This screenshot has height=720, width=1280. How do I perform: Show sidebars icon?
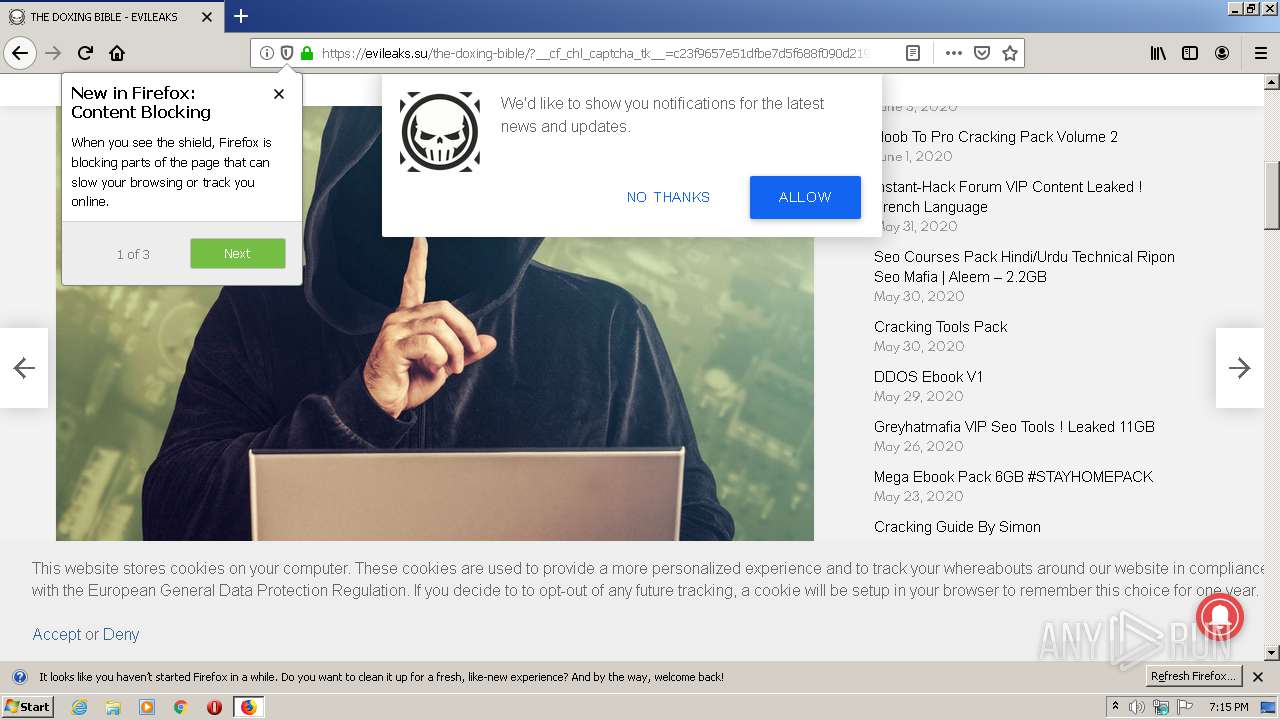pyautogui.click(x=1190, y=53)
